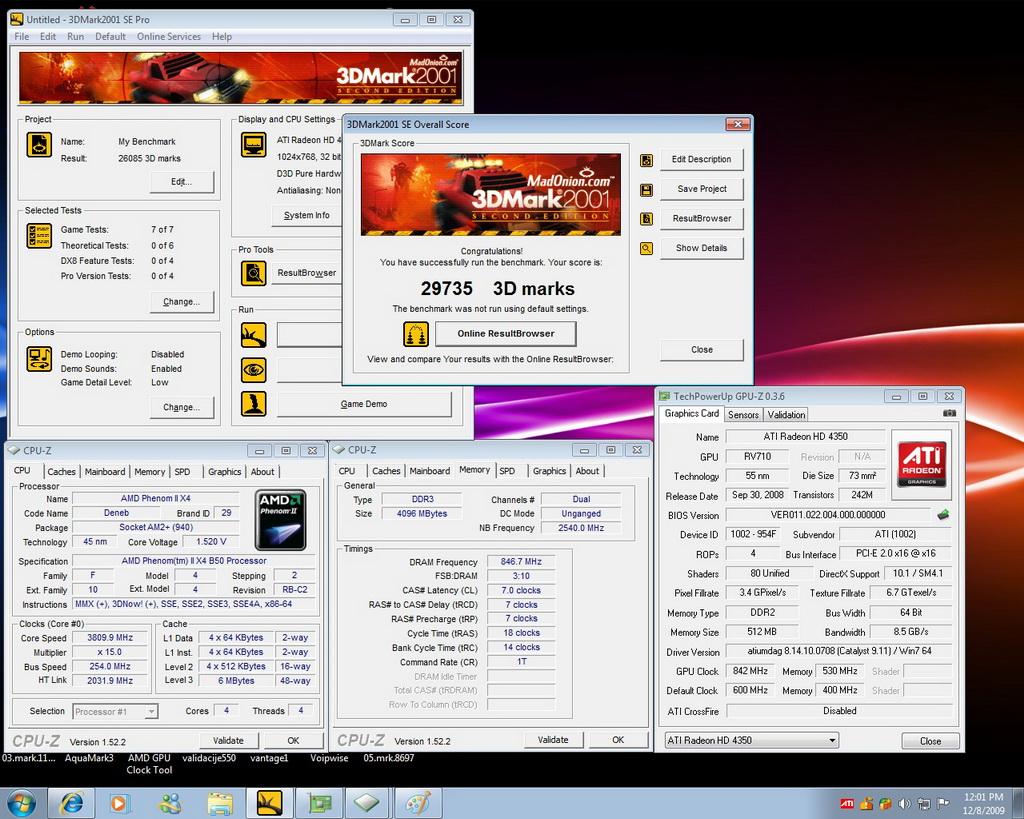Click the Save Project button
Image resolution: width=1024 pixels, height=819 pixels.
point(701,189)
